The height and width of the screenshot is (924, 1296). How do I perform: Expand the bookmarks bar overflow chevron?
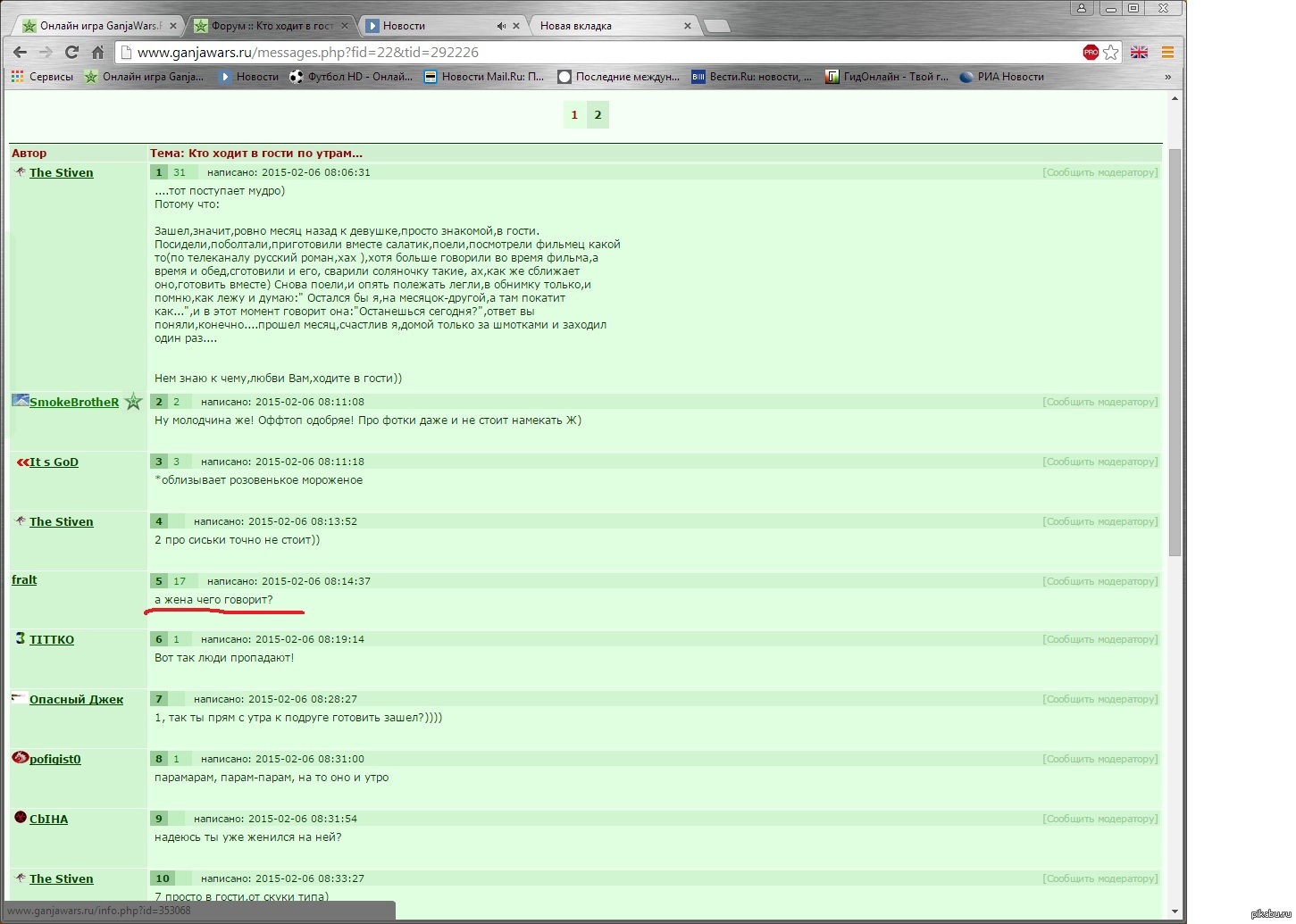click(x=1167, y=77)
